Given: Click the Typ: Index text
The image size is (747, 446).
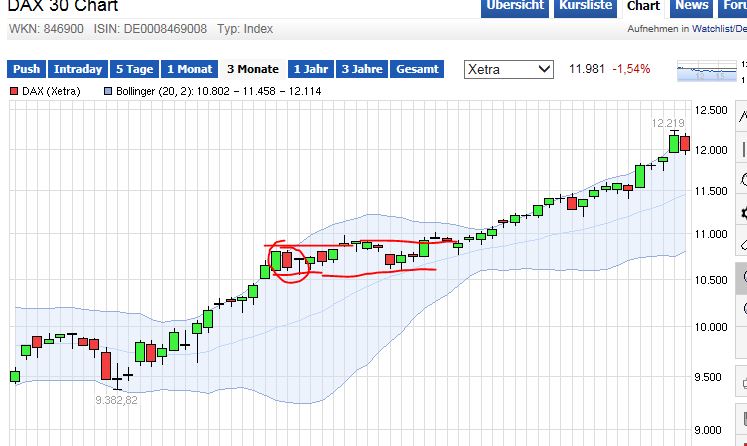Looking at the screenshot, I should coord(245,29).
